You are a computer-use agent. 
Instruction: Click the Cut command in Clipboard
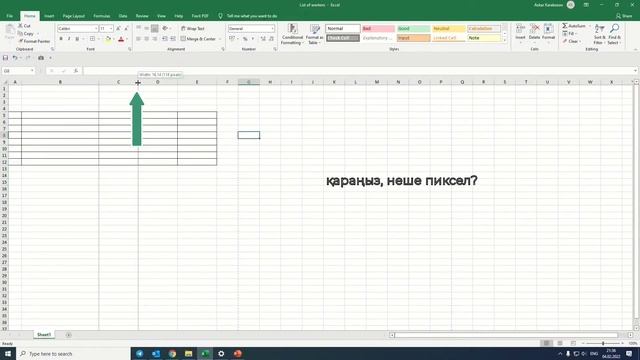pyautogui.click(x=24, y=26)
